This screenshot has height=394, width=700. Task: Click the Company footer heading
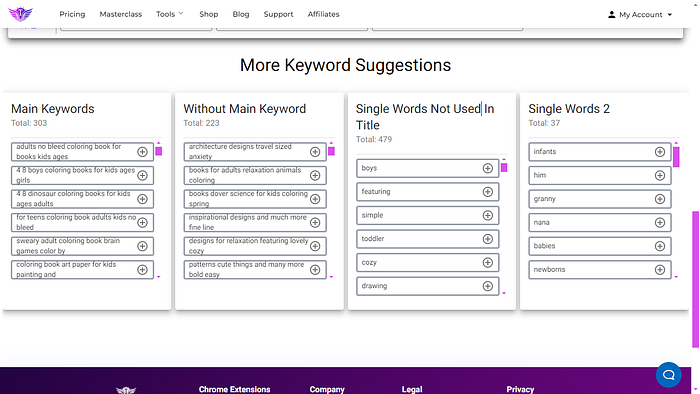327,389
